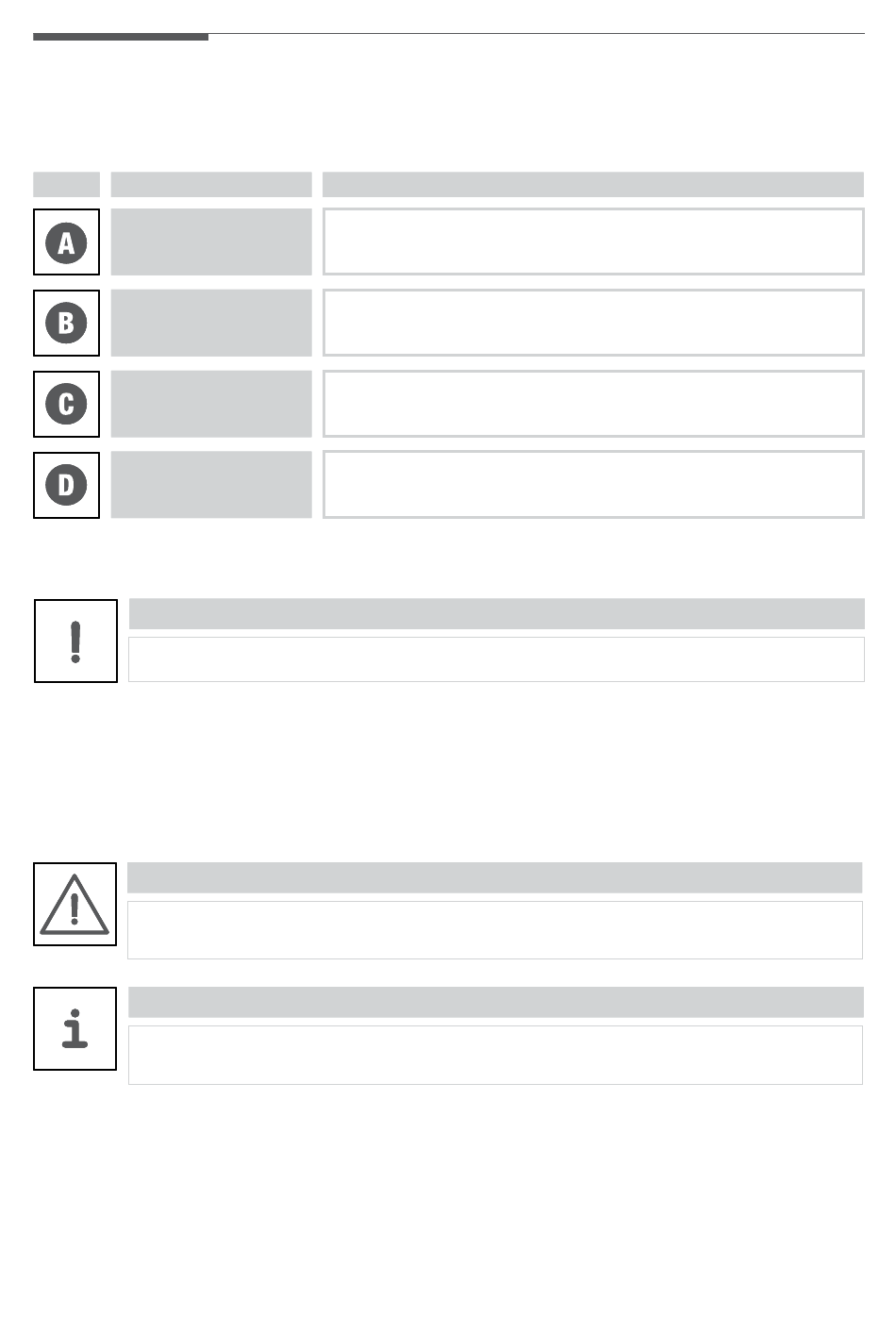Select the circled letter D icon

(66, 485)
